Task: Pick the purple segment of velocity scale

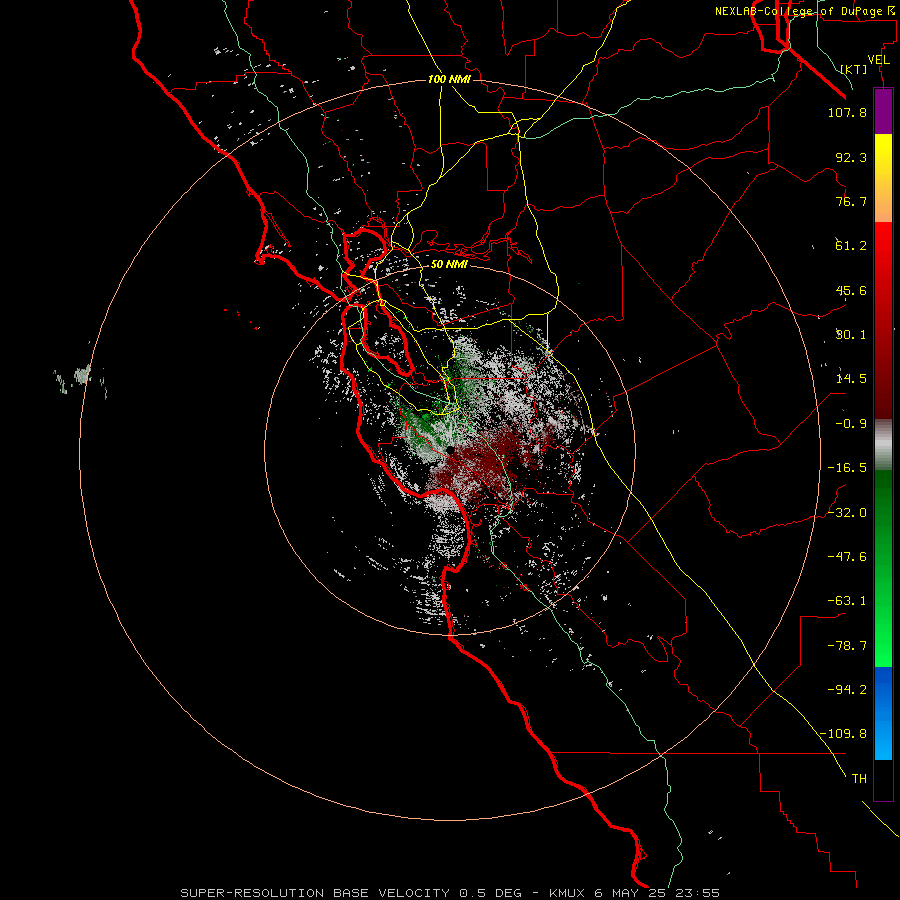Action: (x=883, y=111)
